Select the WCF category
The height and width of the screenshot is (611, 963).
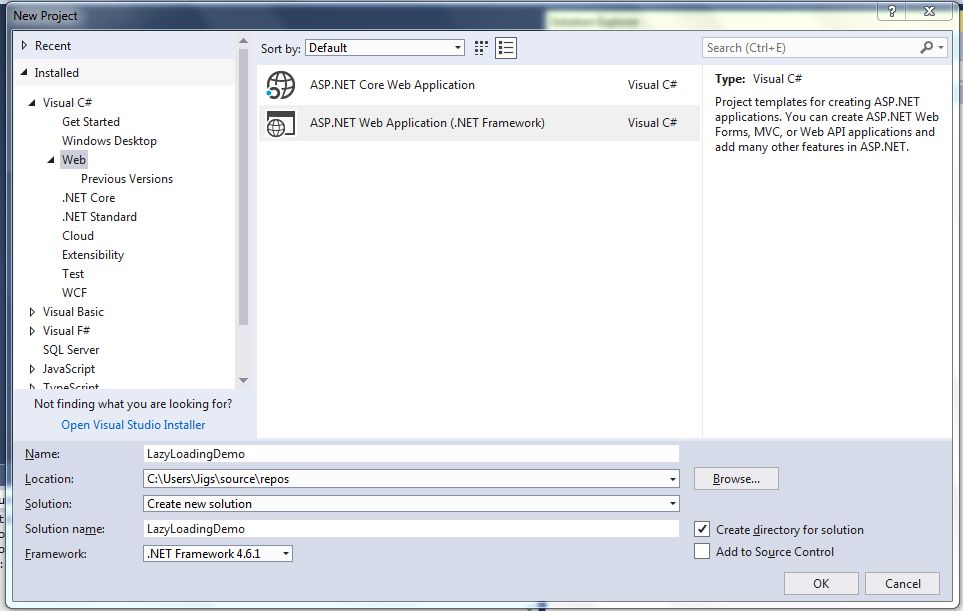74,293
